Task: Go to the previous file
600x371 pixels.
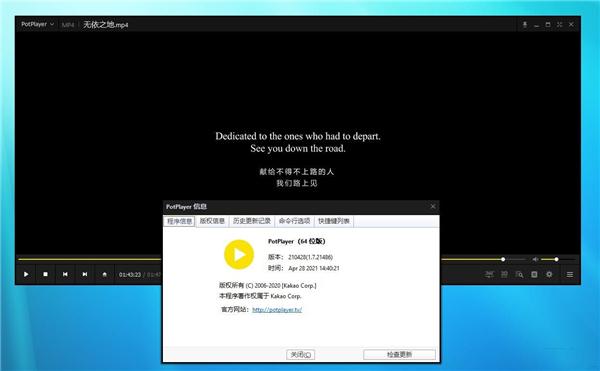Action: click(x=65, y=274)
